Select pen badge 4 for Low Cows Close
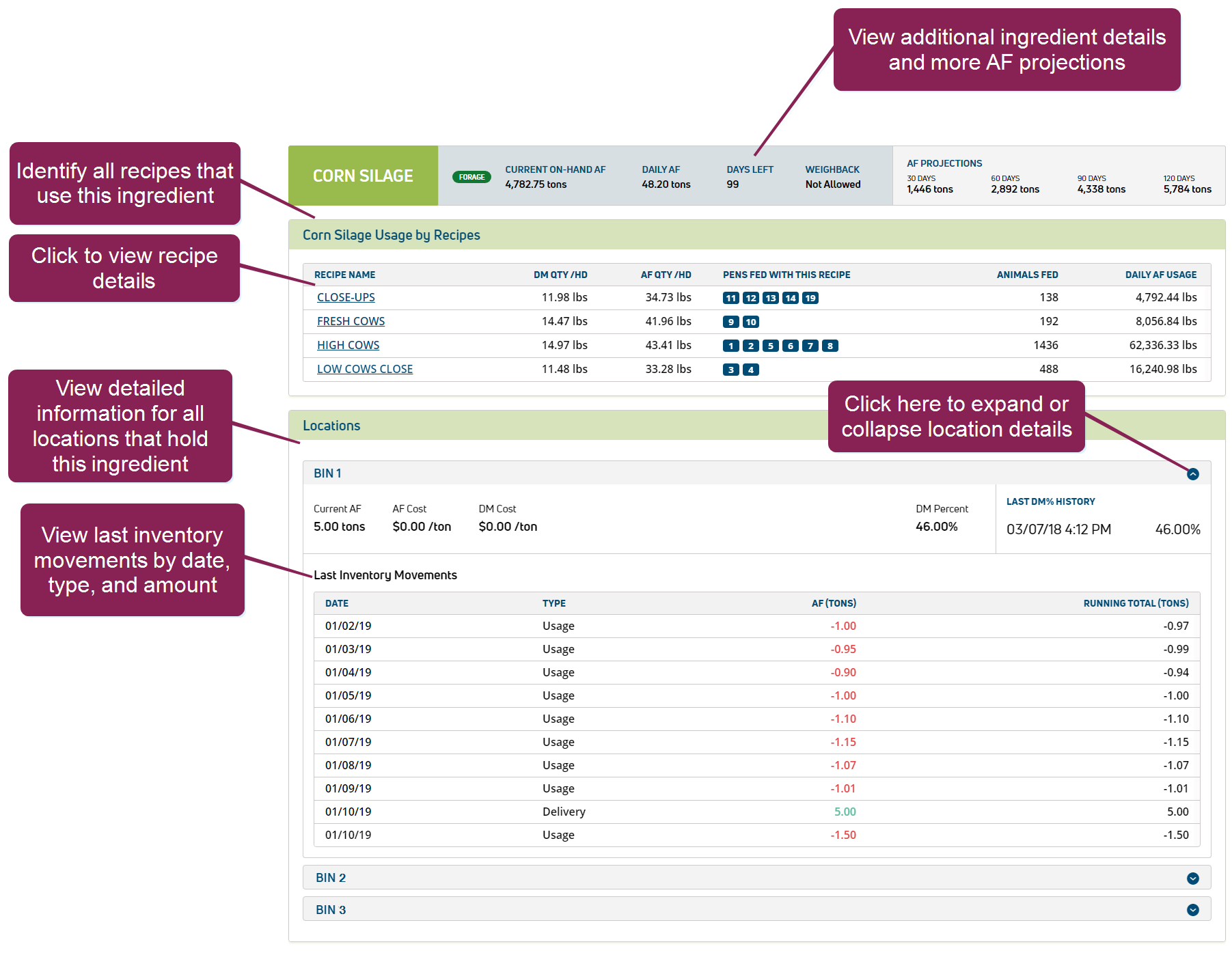 pos(750,370)
